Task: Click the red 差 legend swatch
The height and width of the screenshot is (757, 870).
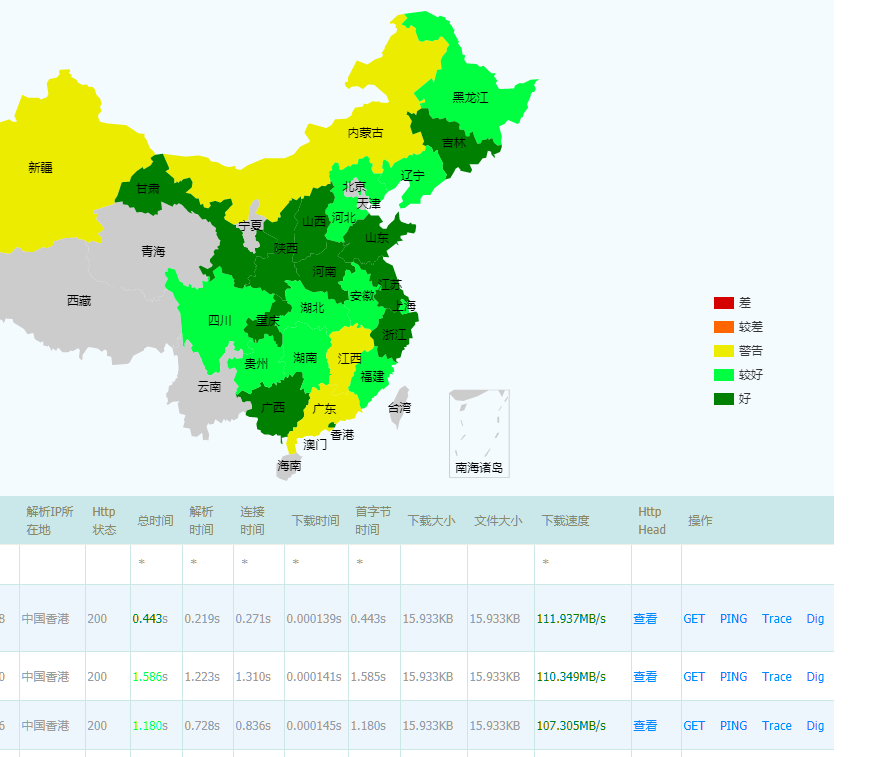Action: (x=724, y=303)
